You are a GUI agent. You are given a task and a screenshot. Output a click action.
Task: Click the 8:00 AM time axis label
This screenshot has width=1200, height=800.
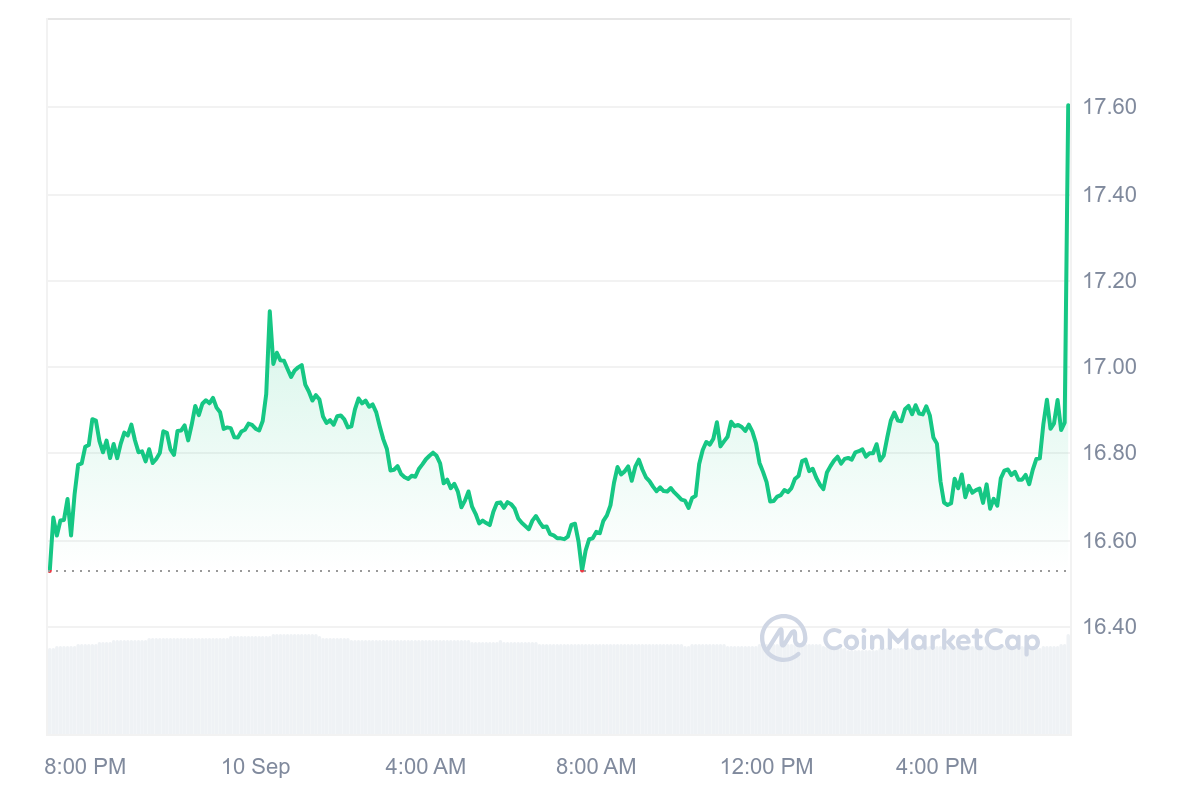tap(595, 767)
